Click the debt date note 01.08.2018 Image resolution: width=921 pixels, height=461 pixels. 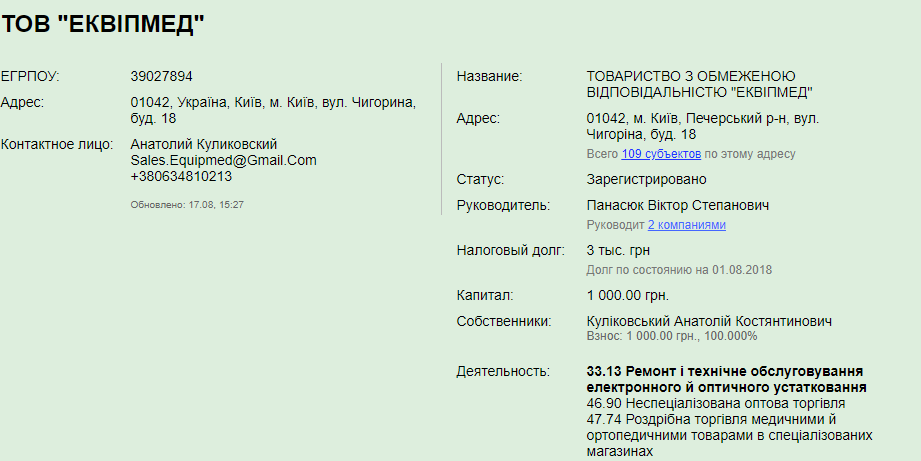[679, 270]
